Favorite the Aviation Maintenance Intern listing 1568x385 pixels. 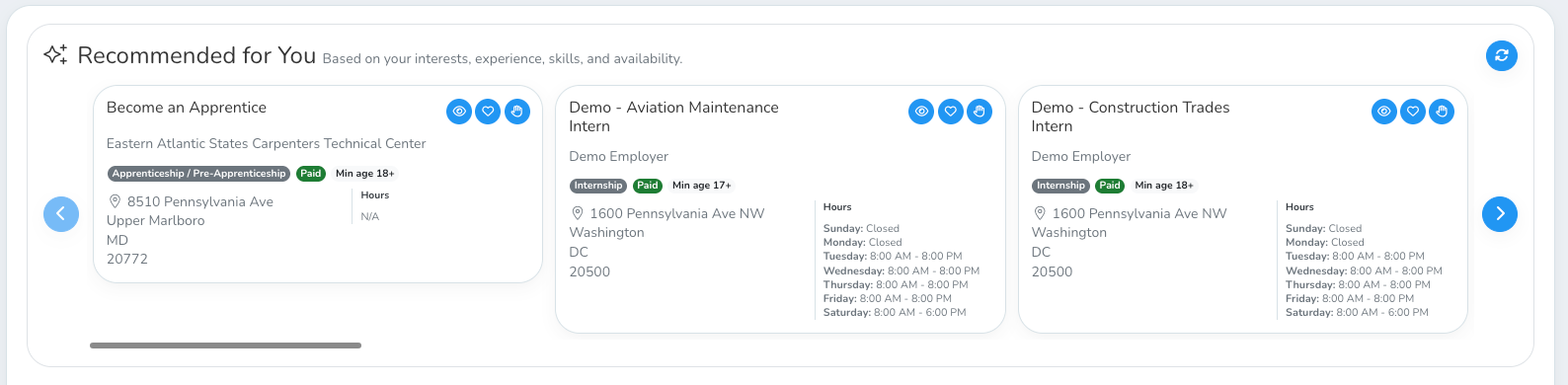click(951, 112)
